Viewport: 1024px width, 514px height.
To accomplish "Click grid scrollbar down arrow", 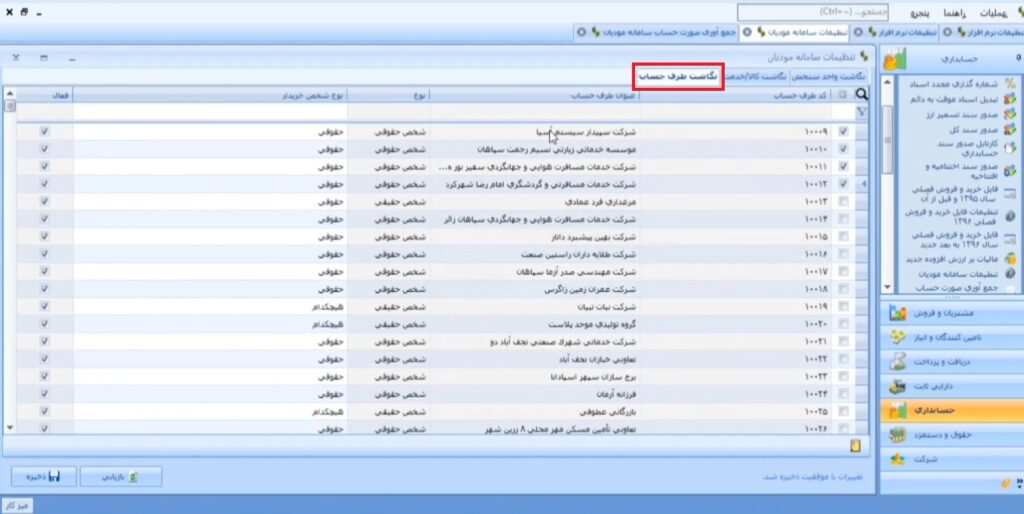I will pos(9,428).
